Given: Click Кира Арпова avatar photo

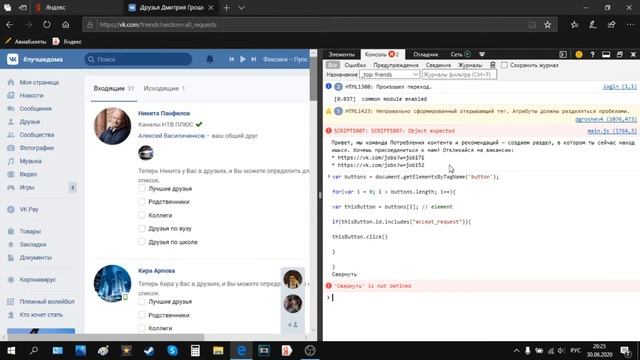Looking at the screenshot, I should coord(112,284).
